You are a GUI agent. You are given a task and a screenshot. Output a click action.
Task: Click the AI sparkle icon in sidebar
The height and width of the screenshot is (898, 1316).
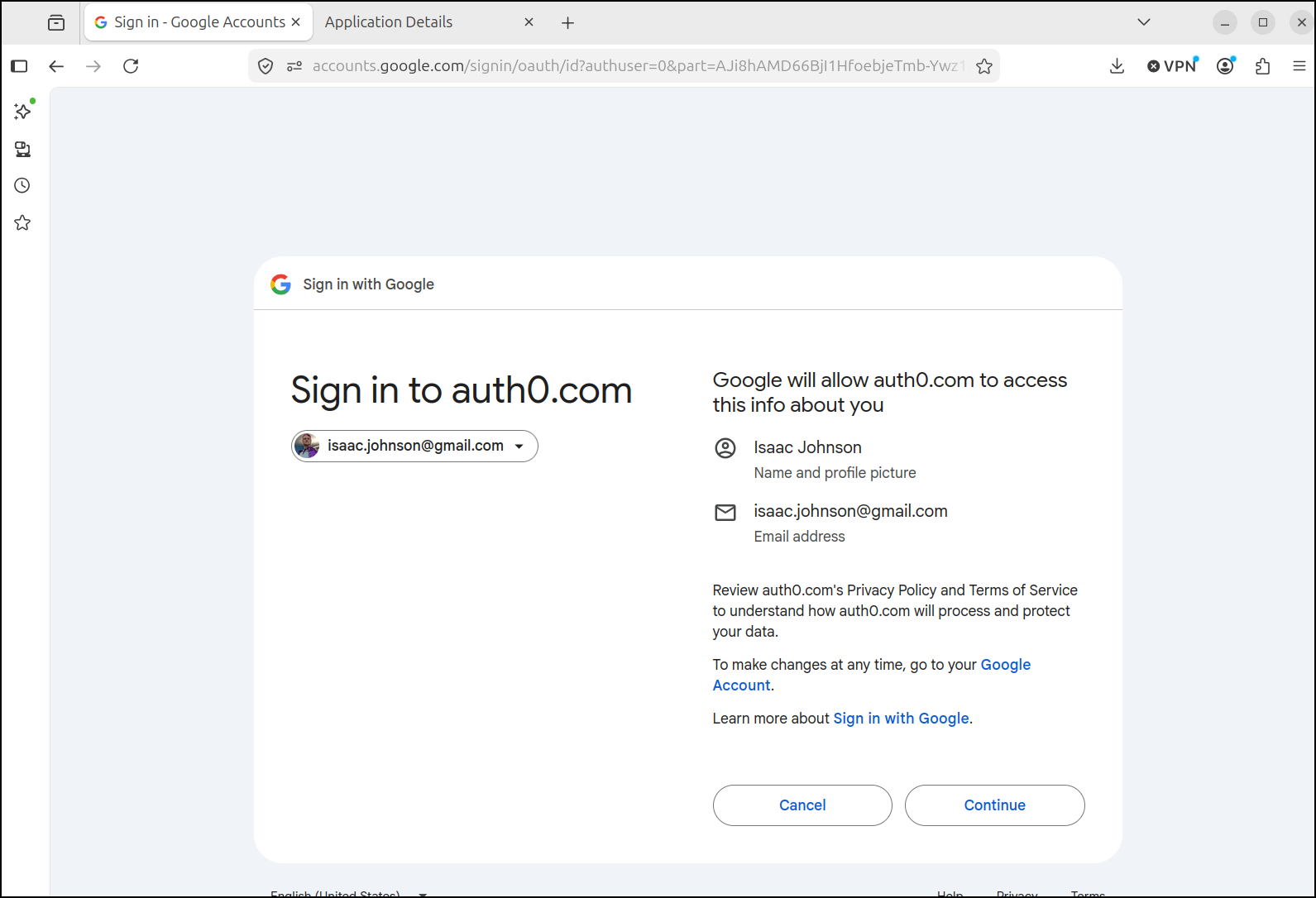click(x=23, y=111)
